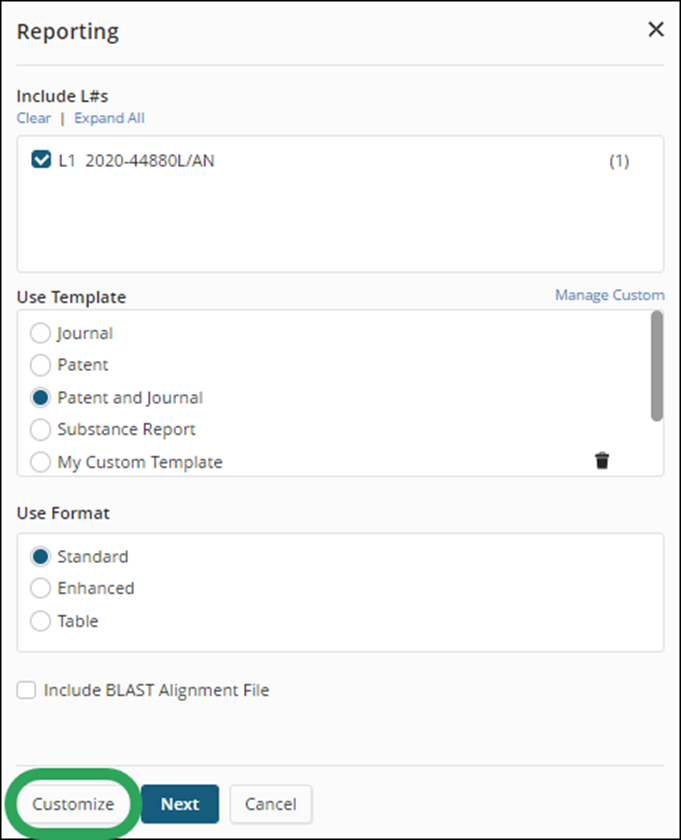
Task: Cancel the reporting dialog
Action: (271, 804)
